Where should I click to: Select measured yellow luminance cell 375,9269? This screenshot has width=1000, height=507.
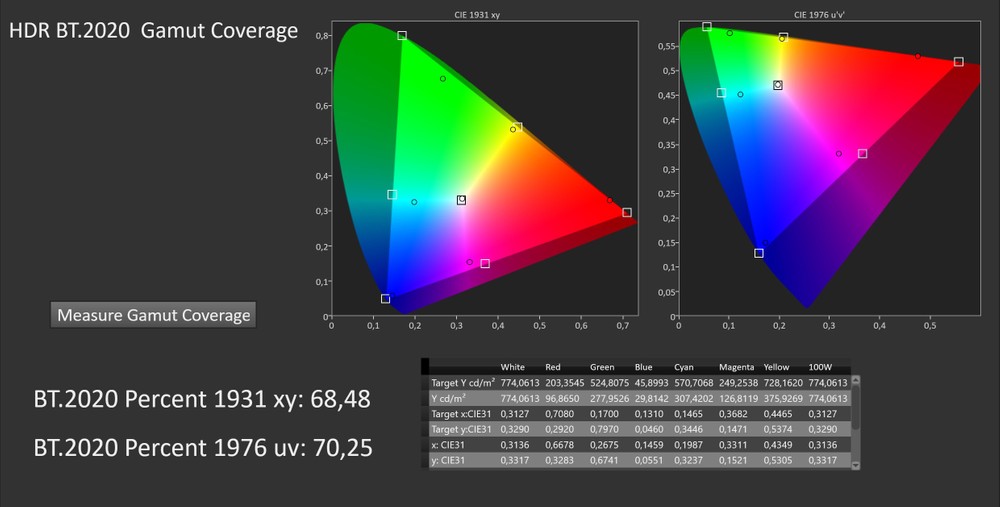coord(783,399)
